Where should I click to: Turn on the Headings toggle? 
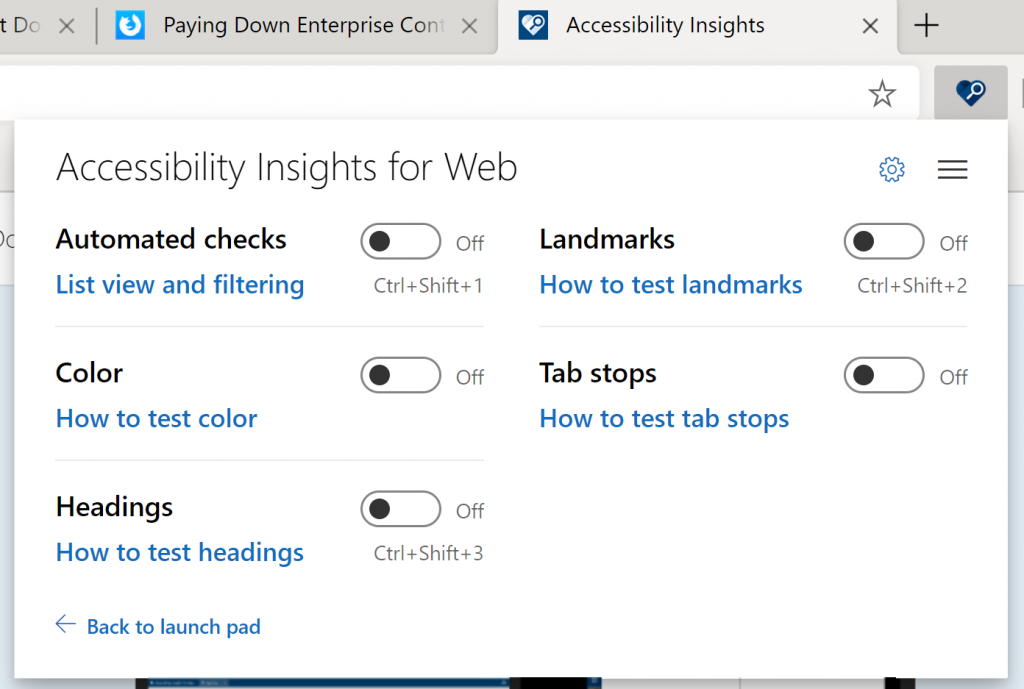pos(400,509)
